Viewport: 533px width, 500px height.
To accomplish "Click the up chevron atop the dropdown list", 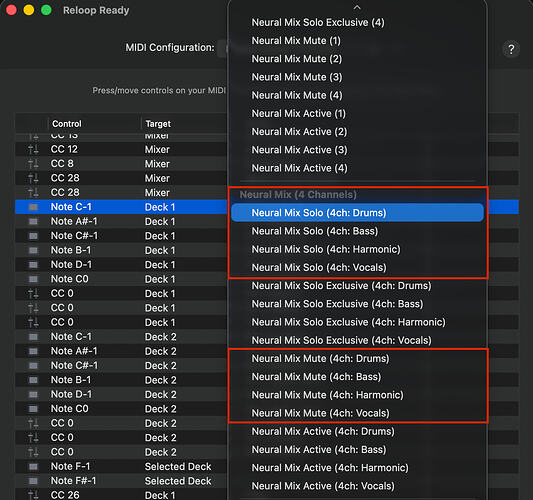I will pos(357,7).
